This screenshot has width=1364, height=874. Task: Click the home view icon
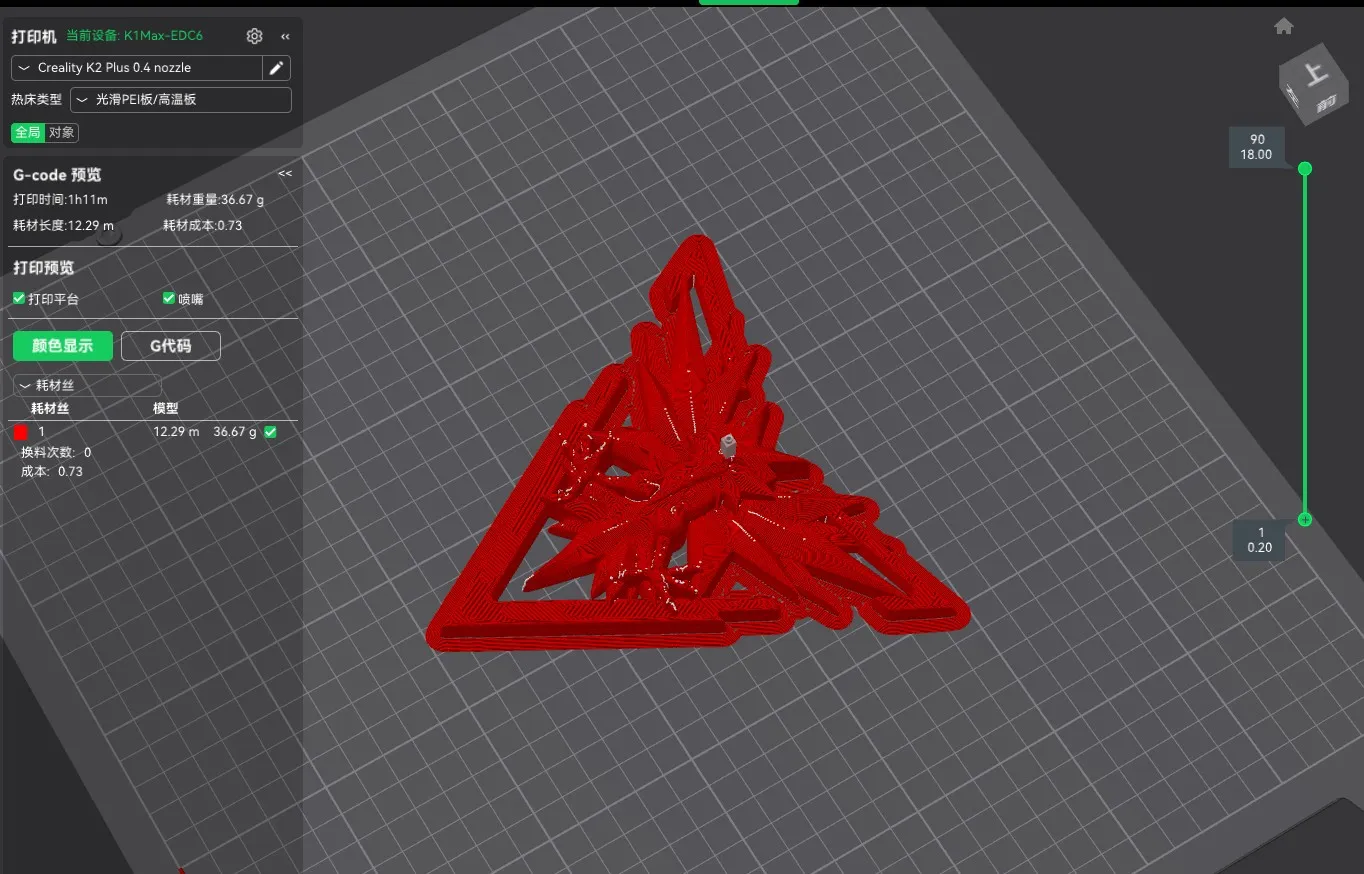click(1284, 26)
